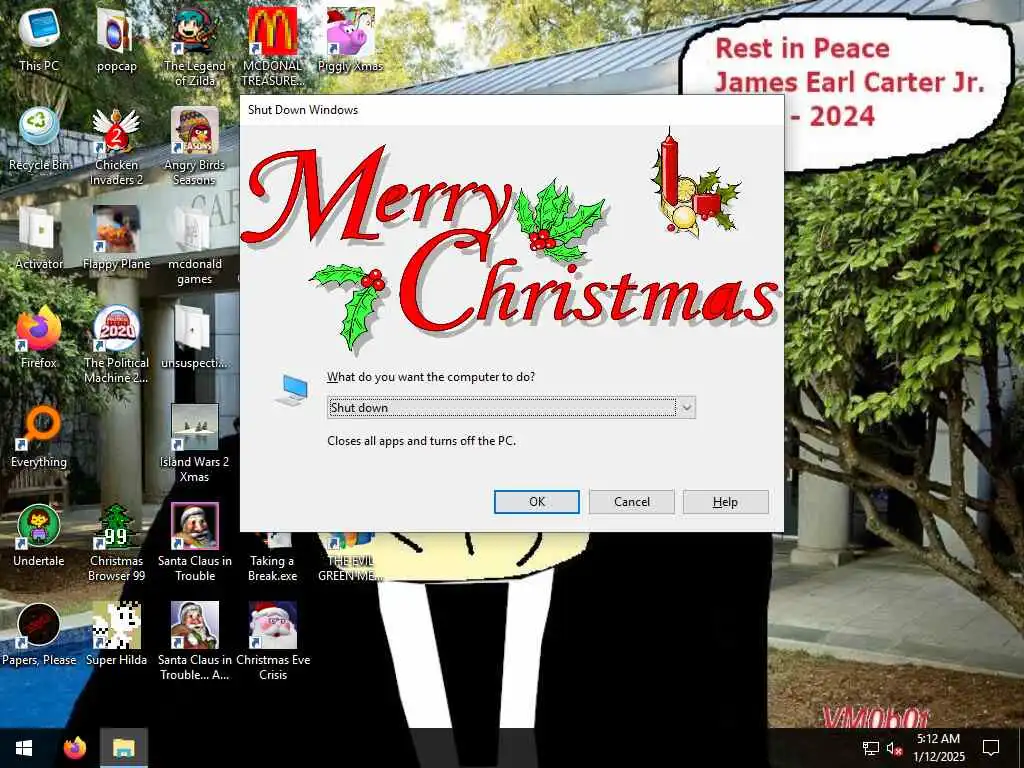The height and width of the screenshot is (768, 1024).
Task: Cancel the Shut Down Windows dialog
Action: click(x=631, y=502)
